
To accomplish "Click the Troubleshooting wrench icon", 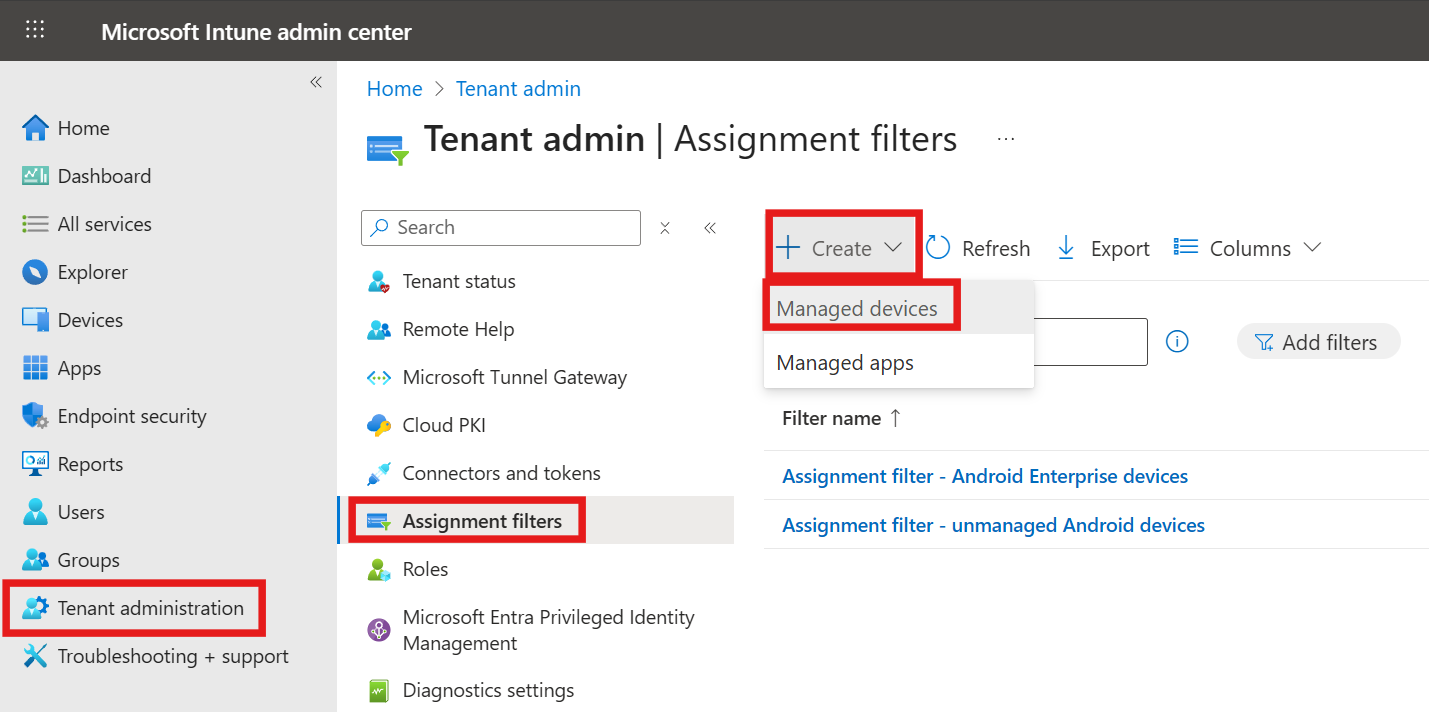I will (x=35, y=656).
